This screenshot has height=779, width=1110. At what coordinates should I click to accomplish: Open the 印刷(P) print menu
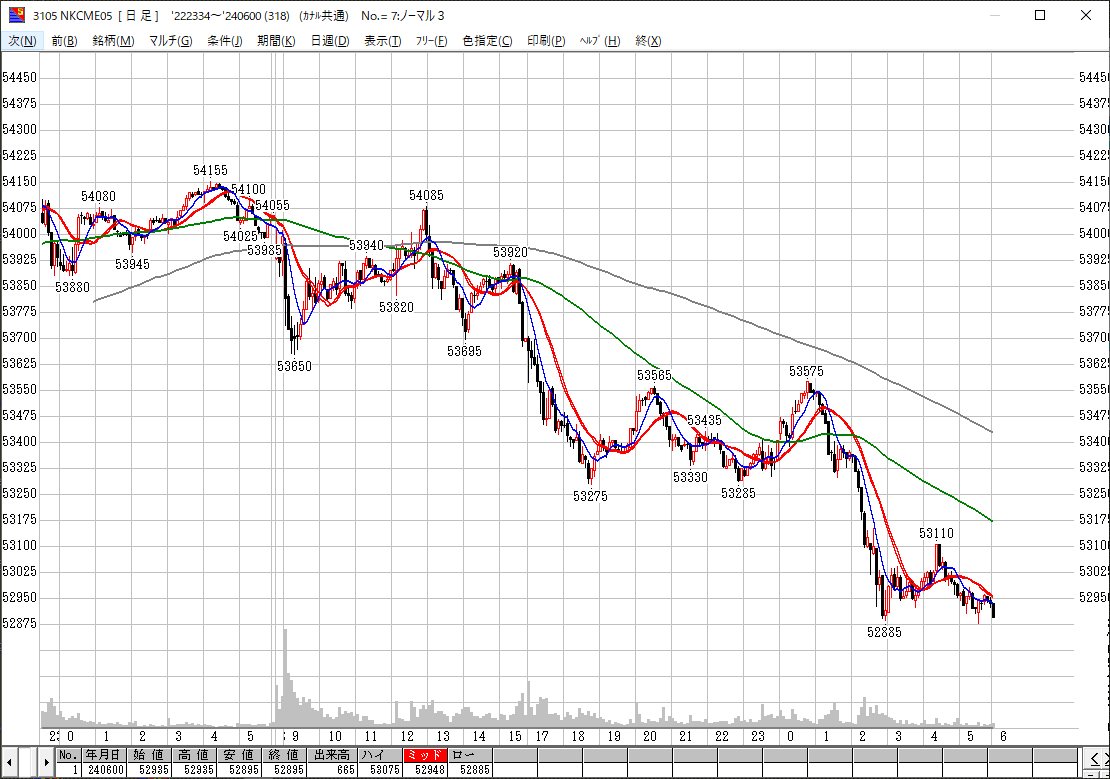(x=546, y=41)
